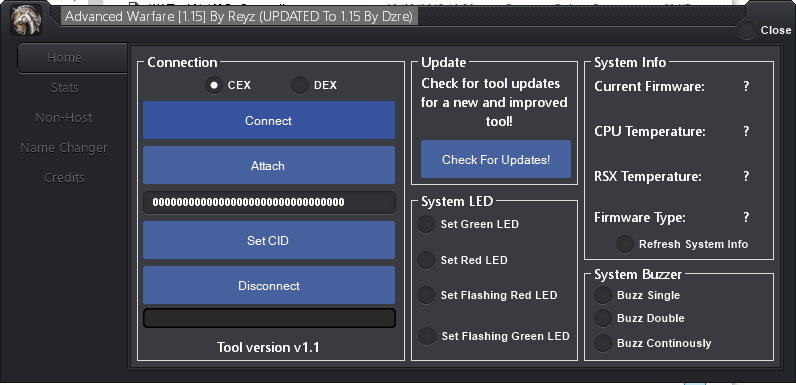Enable Set Red LED option
The image size is (796, 385).
coord(426,260)
